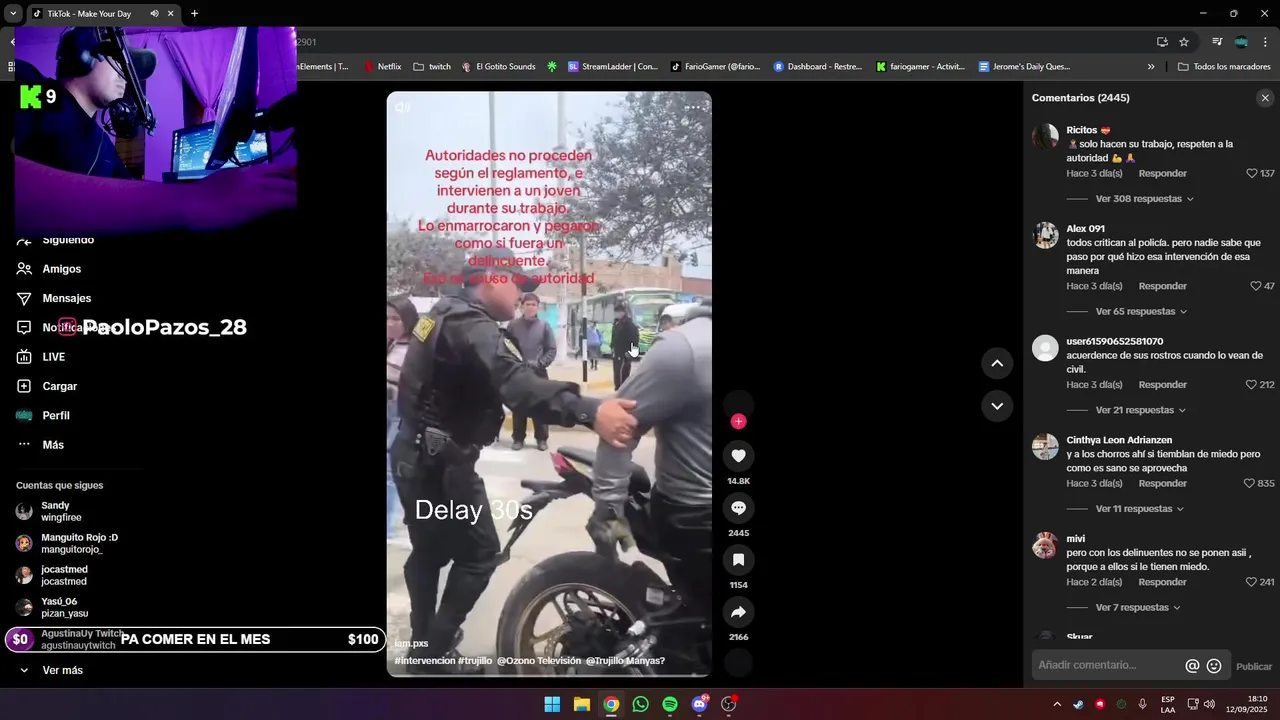1280x720 pixels.
Task: Open the tab search dropdown
Action: tap(13, 14)
